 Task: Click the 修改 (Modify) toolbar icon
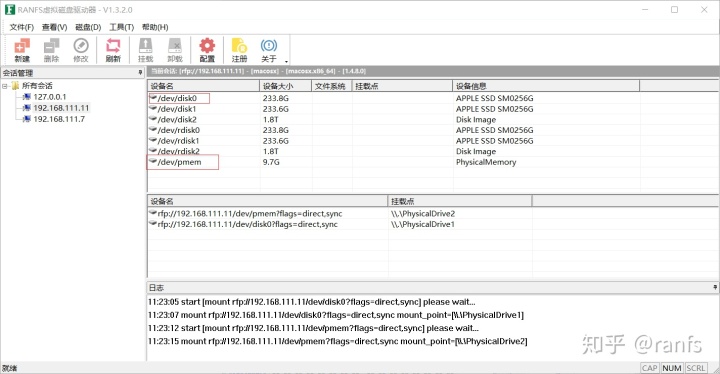click(80, 50)
